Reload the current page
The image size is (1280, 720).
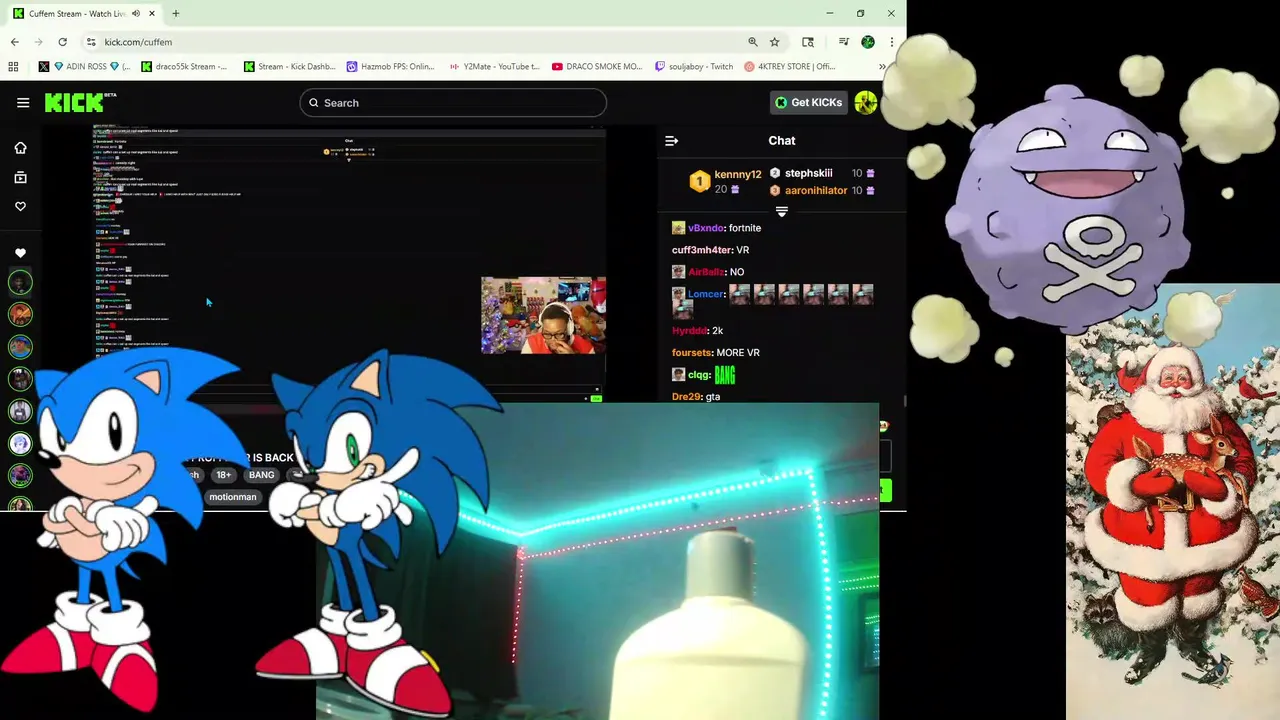[62, 42]
